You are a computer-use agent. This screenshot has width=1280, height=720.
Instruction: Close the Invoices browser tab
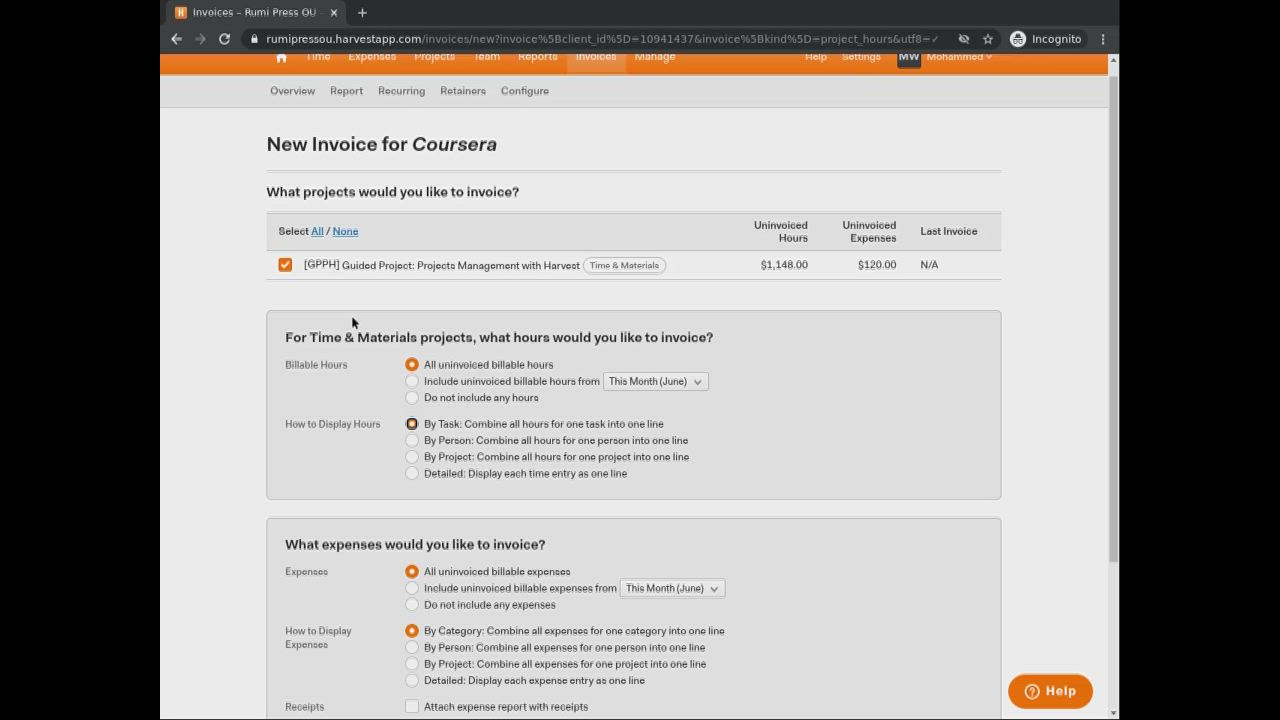pyautogui.click(x=334, y=12)
